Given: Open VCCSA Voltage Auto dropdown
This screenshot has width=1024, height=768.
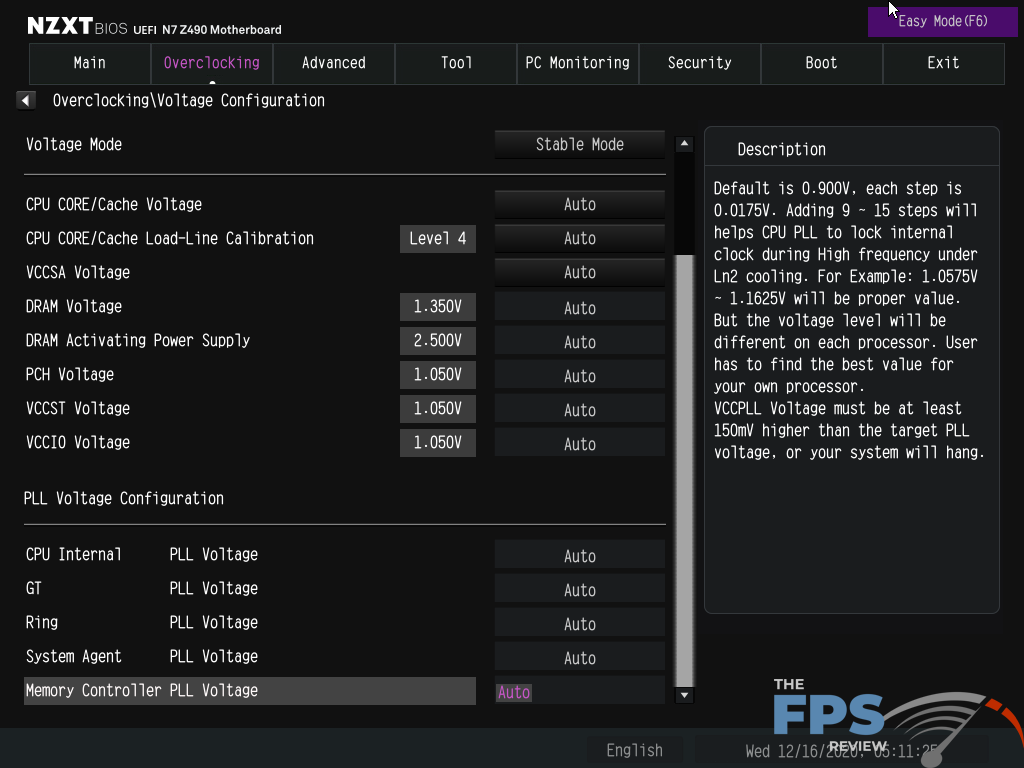Looking at the screenshot, I should pos(579,273).
